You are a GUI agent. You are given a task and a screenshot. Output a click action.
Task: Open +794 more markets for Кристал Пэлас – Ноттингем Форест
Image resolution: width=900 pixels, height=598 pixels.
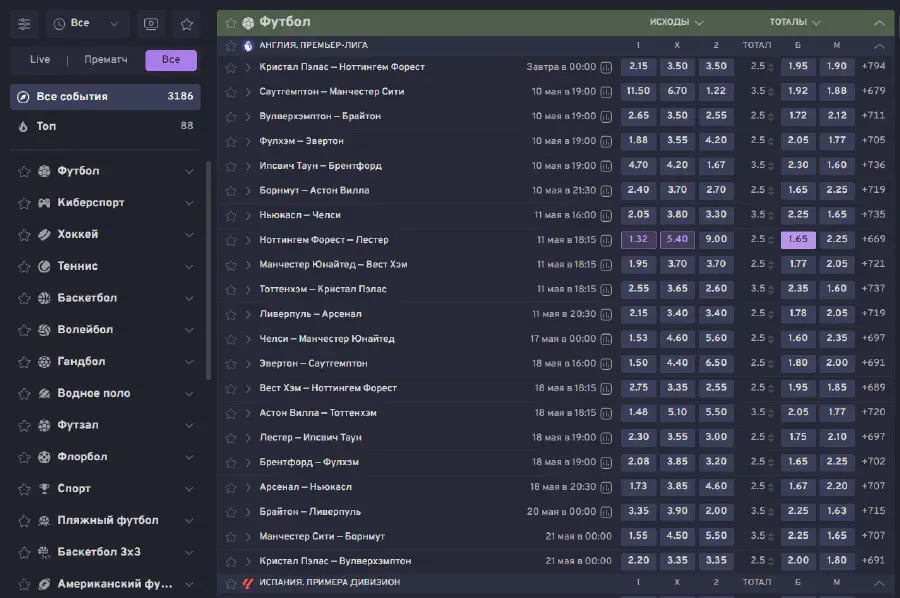coord(873,67)
